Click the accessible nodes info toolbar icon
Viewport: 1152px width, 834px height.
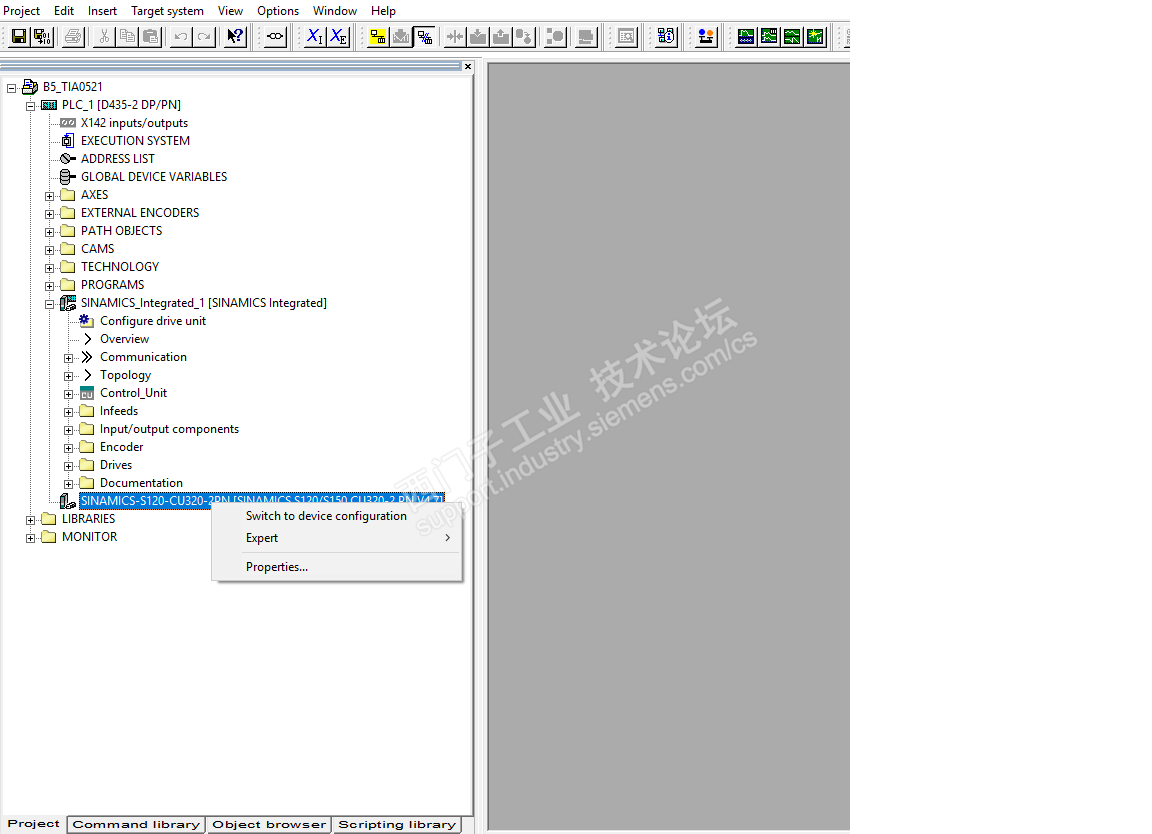pos(666,36)
